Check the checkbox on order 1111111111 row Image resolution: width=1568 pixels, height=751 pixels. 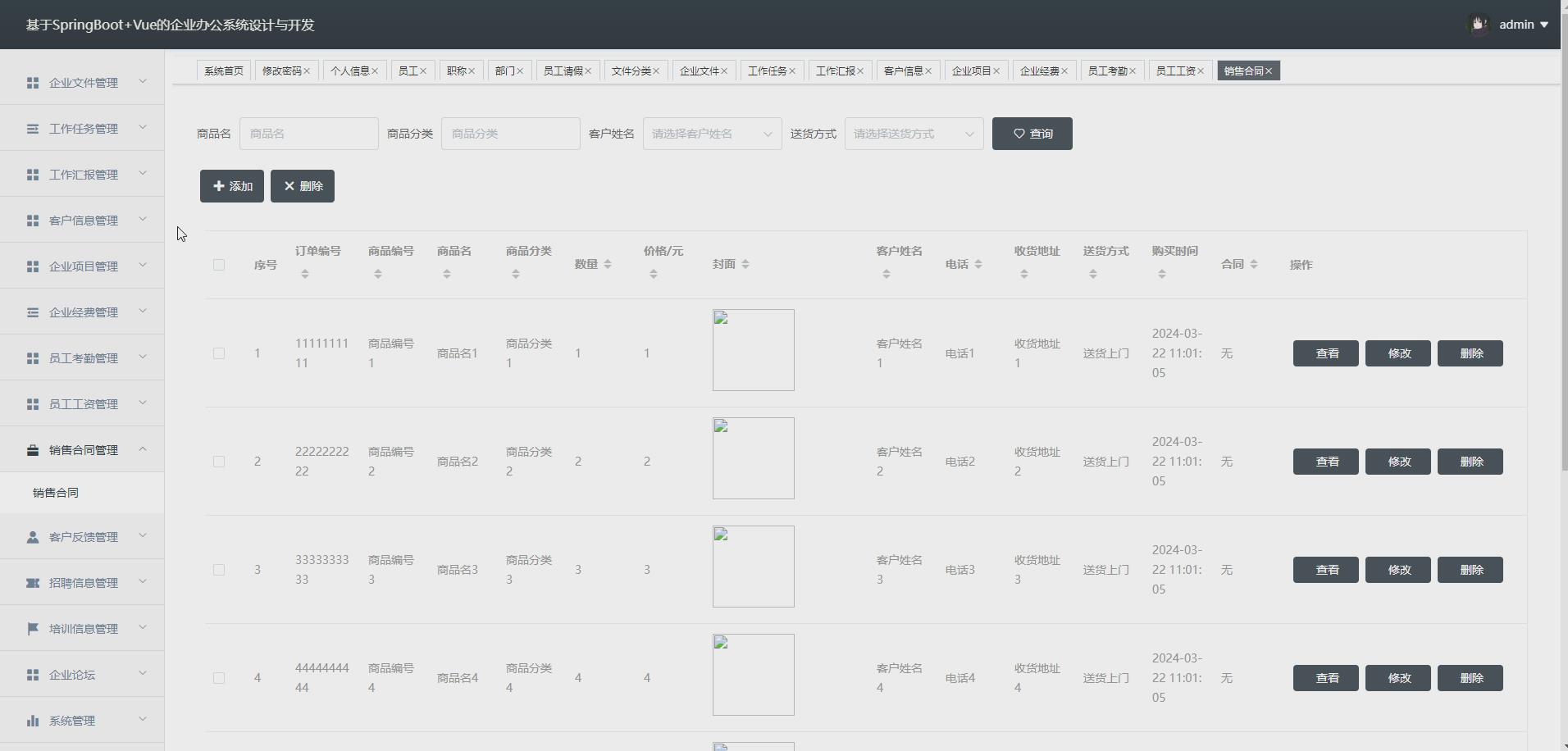(218, 353)
